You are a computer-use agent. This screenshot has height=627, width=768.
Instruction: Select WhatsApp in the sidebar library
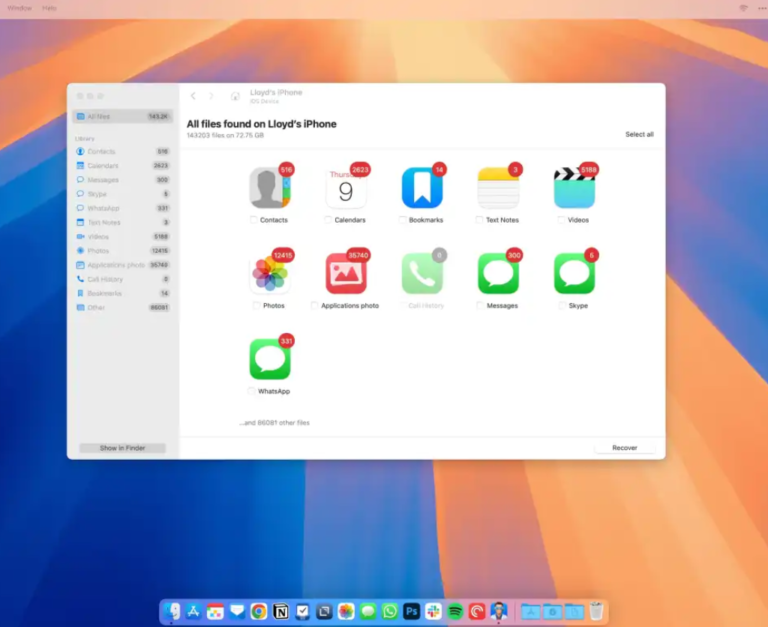[x=122, y=208]
